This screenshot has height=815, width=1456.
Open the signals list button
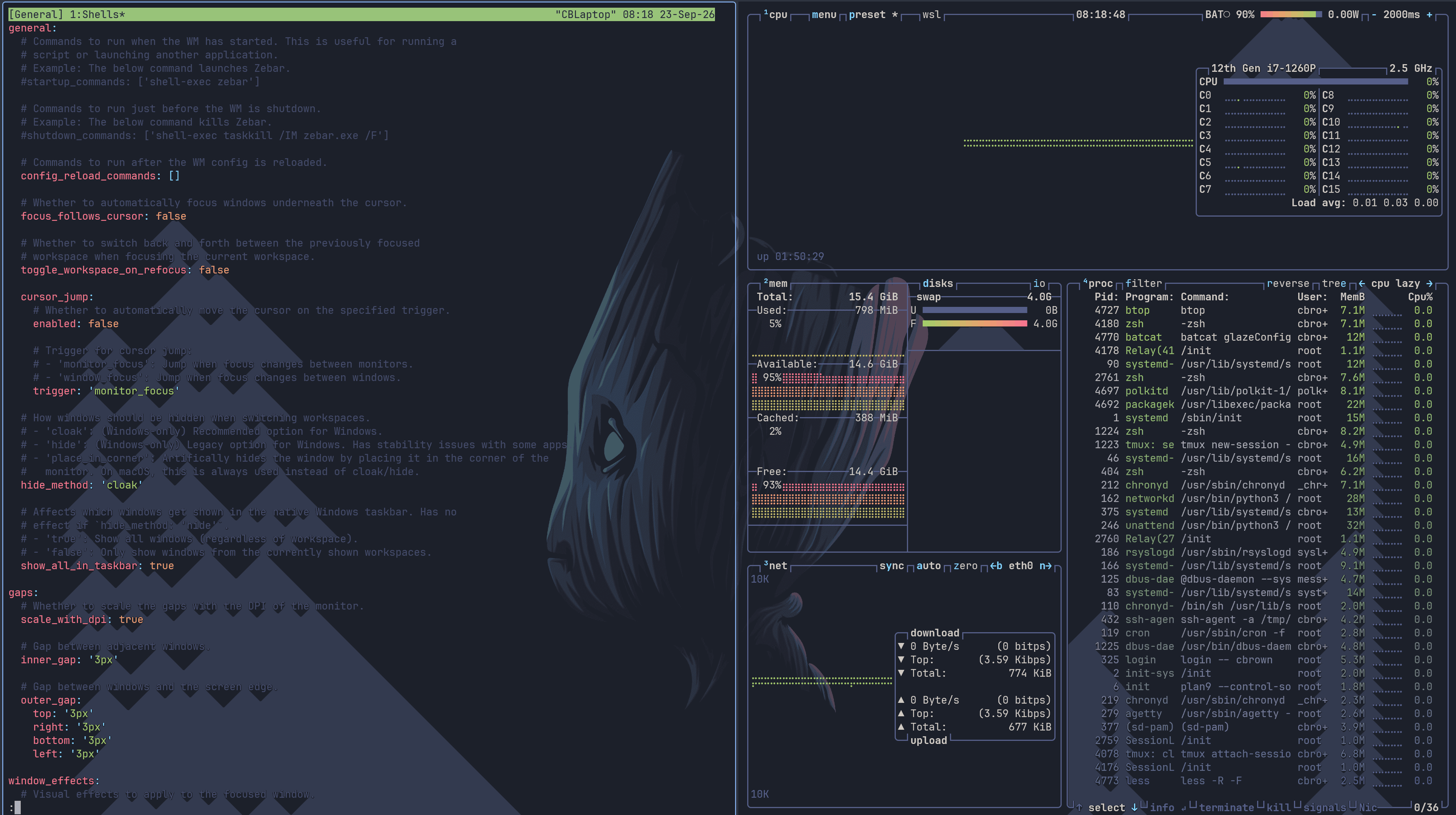point(1324,807)
